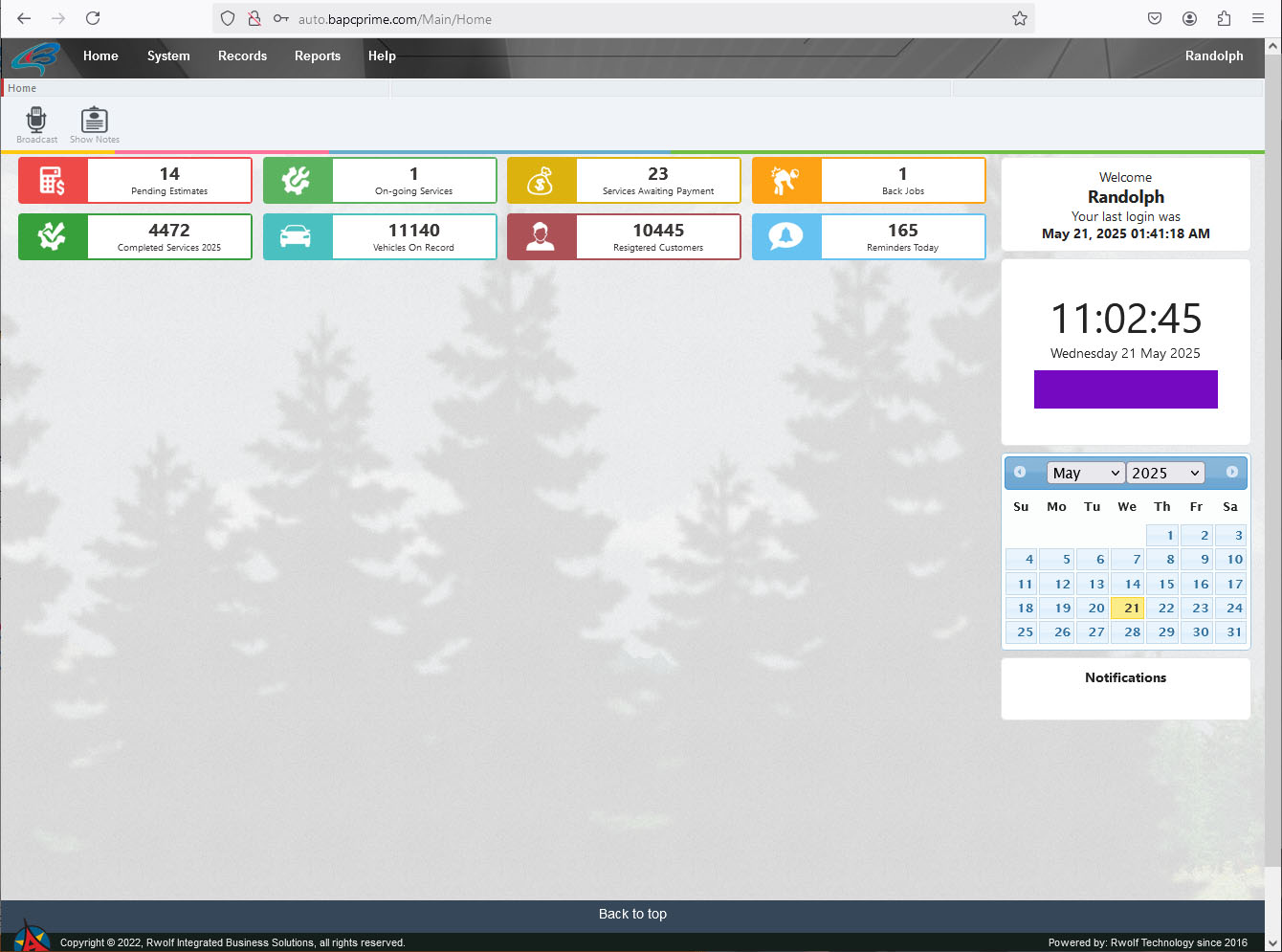Open the Records menu
The width and height of the screenshot is (1282, 952).
(x=242, y=55)
